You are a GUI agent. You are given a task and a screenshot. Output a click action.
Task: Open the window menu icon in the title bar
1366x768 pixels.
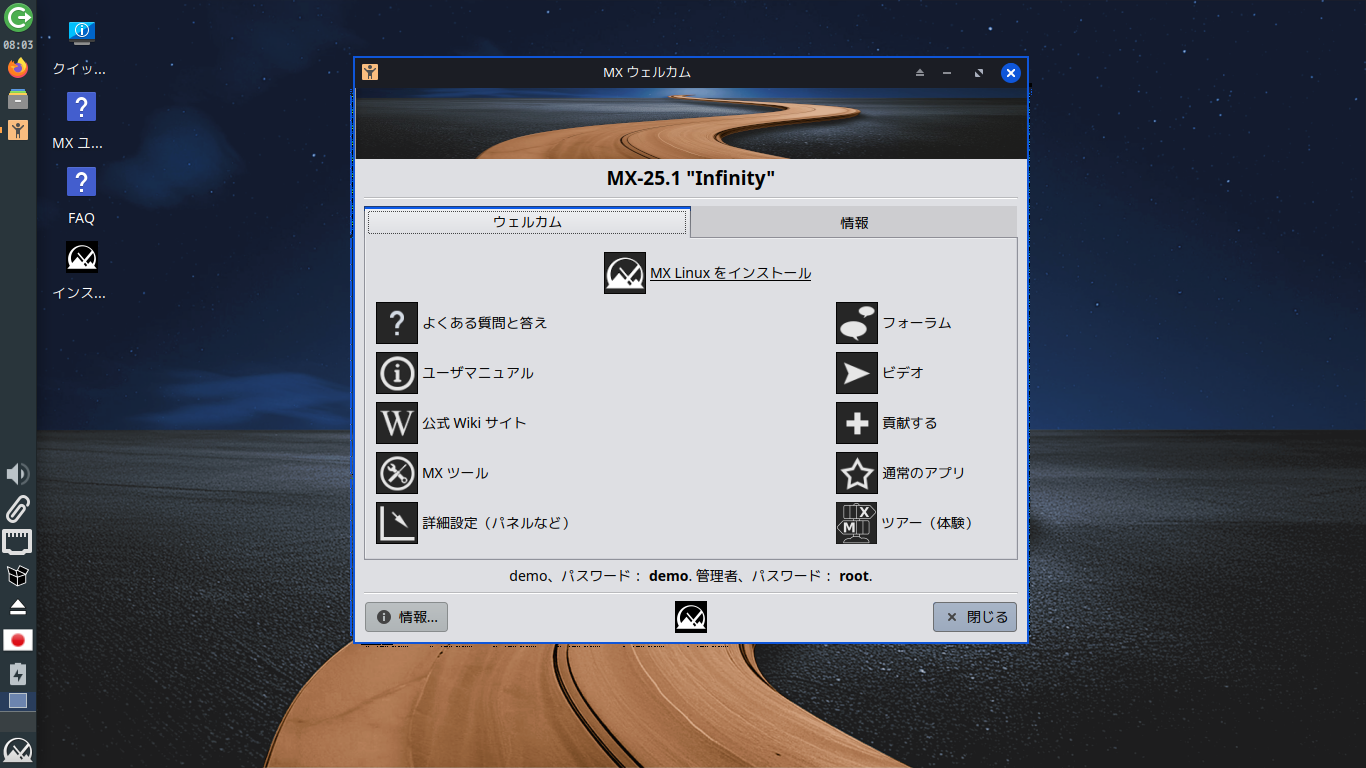click(x=370, y=72)
